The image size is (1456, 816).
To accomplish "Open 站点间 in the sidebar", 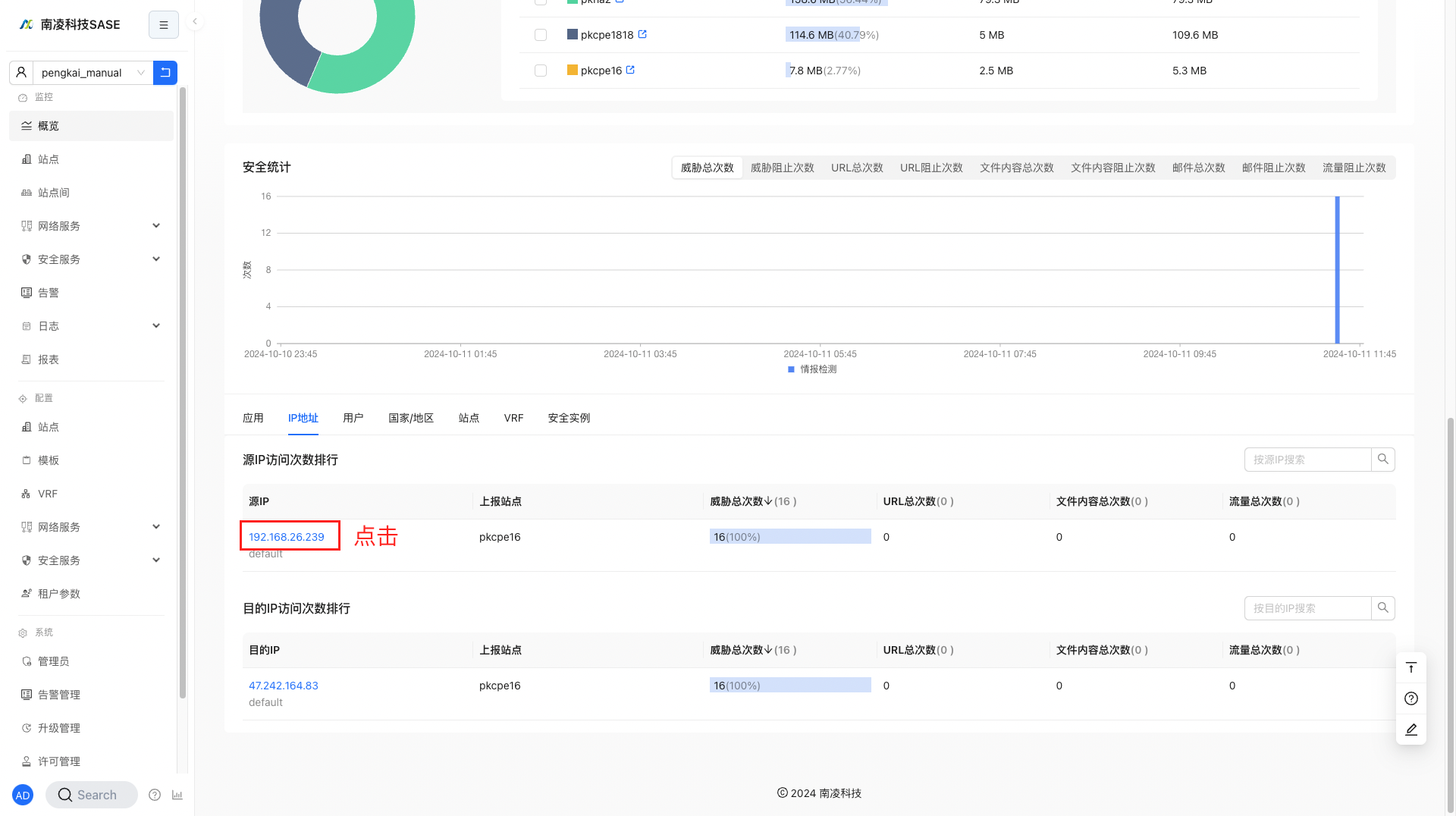I will pyautogui.click(x=91, y=193).
